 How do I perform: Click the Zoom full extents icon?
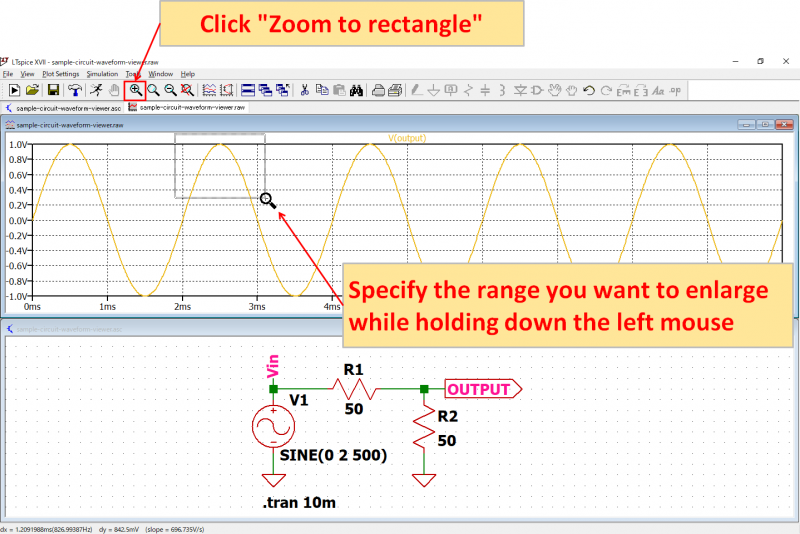(188, 90)
